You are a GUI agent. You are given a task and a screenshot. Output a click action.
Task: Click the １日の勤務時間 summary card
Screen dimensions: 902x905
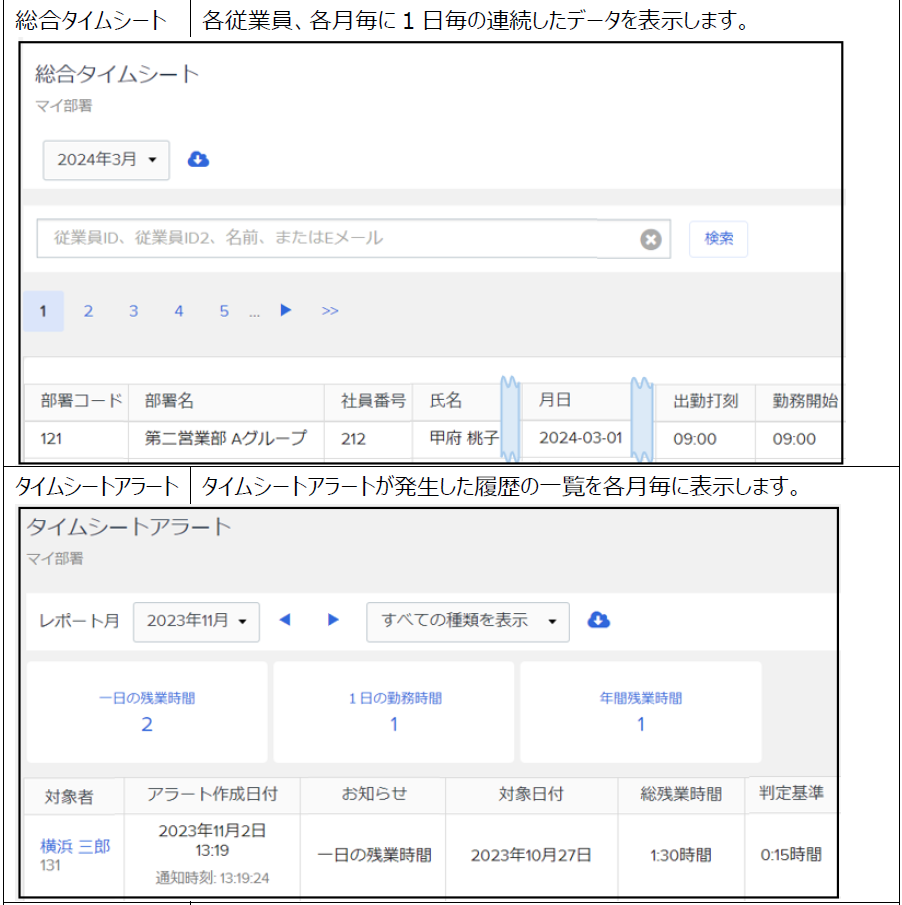pos(394,711)
